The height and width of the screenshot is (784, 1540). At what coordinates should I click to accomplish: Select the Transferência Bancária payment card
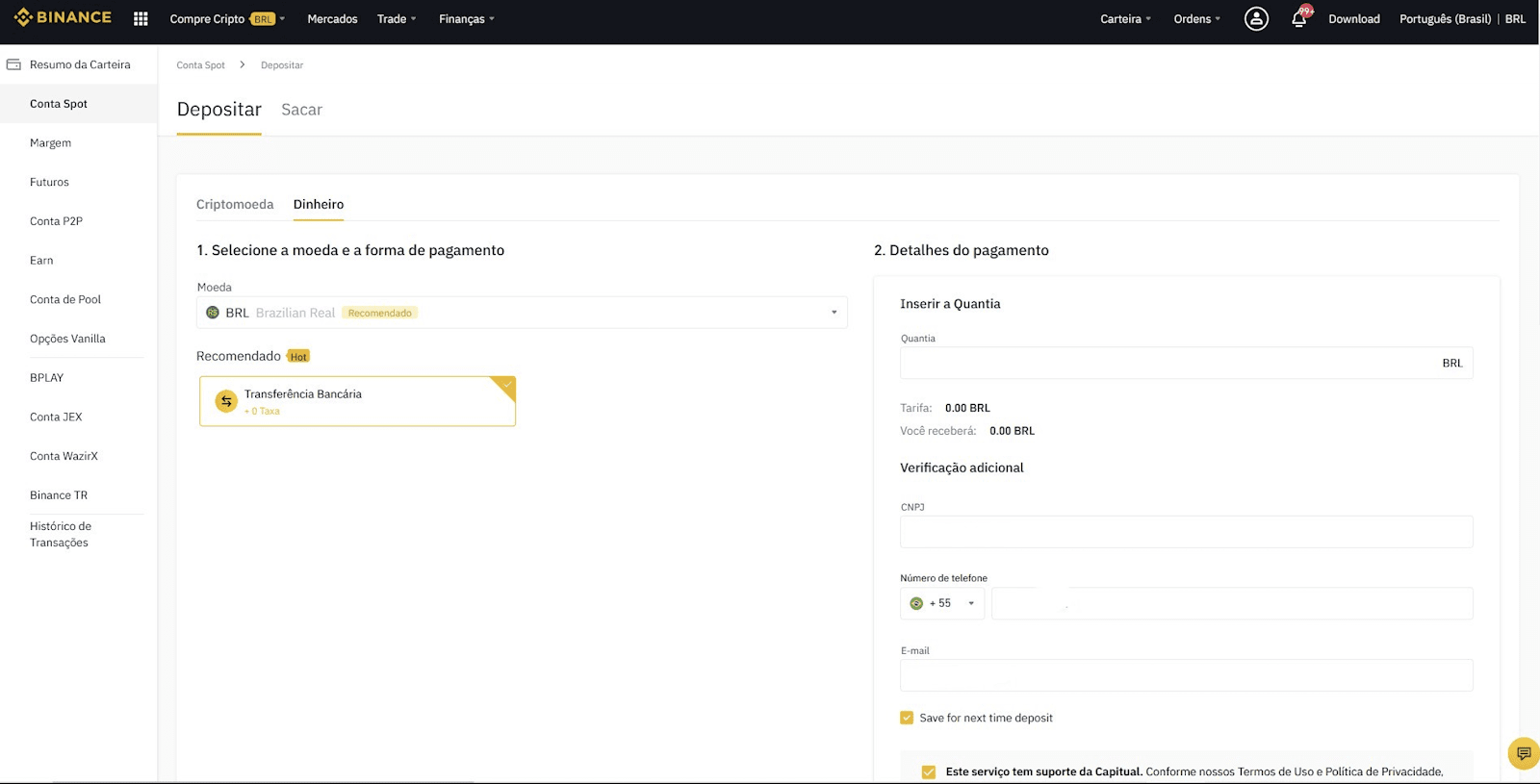(x=357, y=401)
